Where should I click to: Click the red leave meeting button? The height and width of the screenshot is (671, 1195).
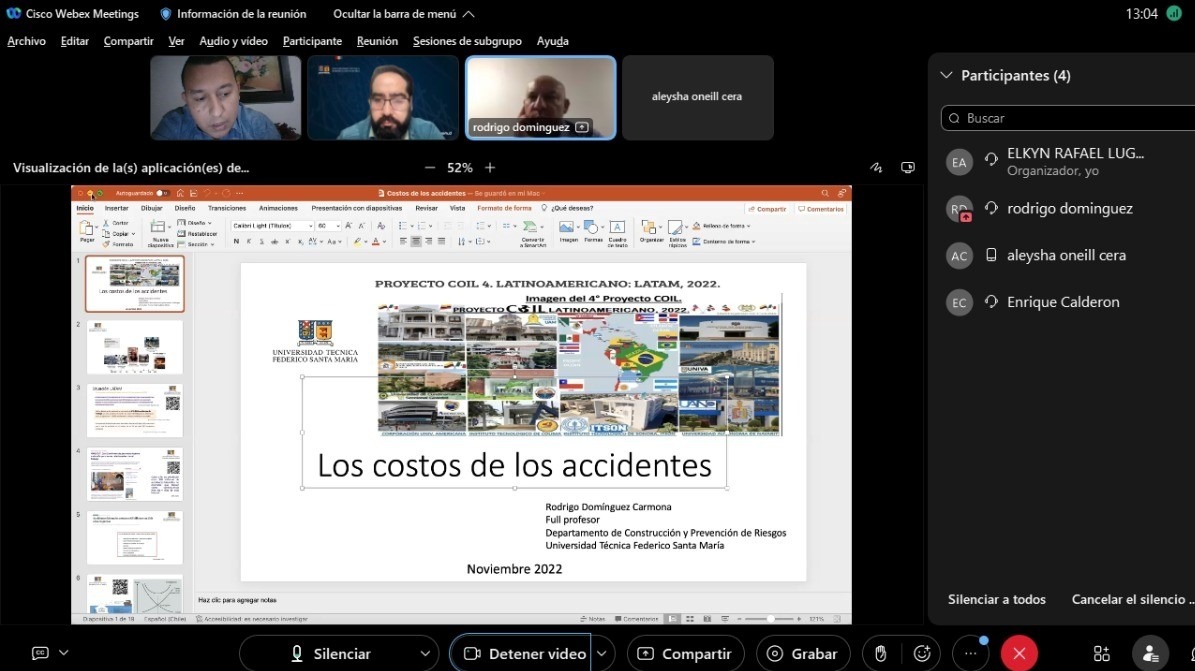tap(1019, 653)
